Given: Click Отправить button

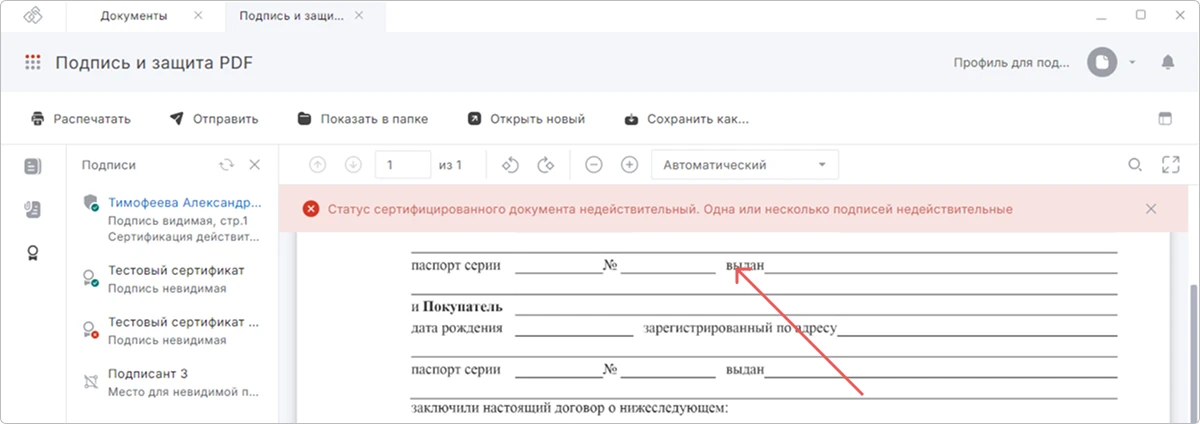Looking at the screenshot, I should click(213, 119).
